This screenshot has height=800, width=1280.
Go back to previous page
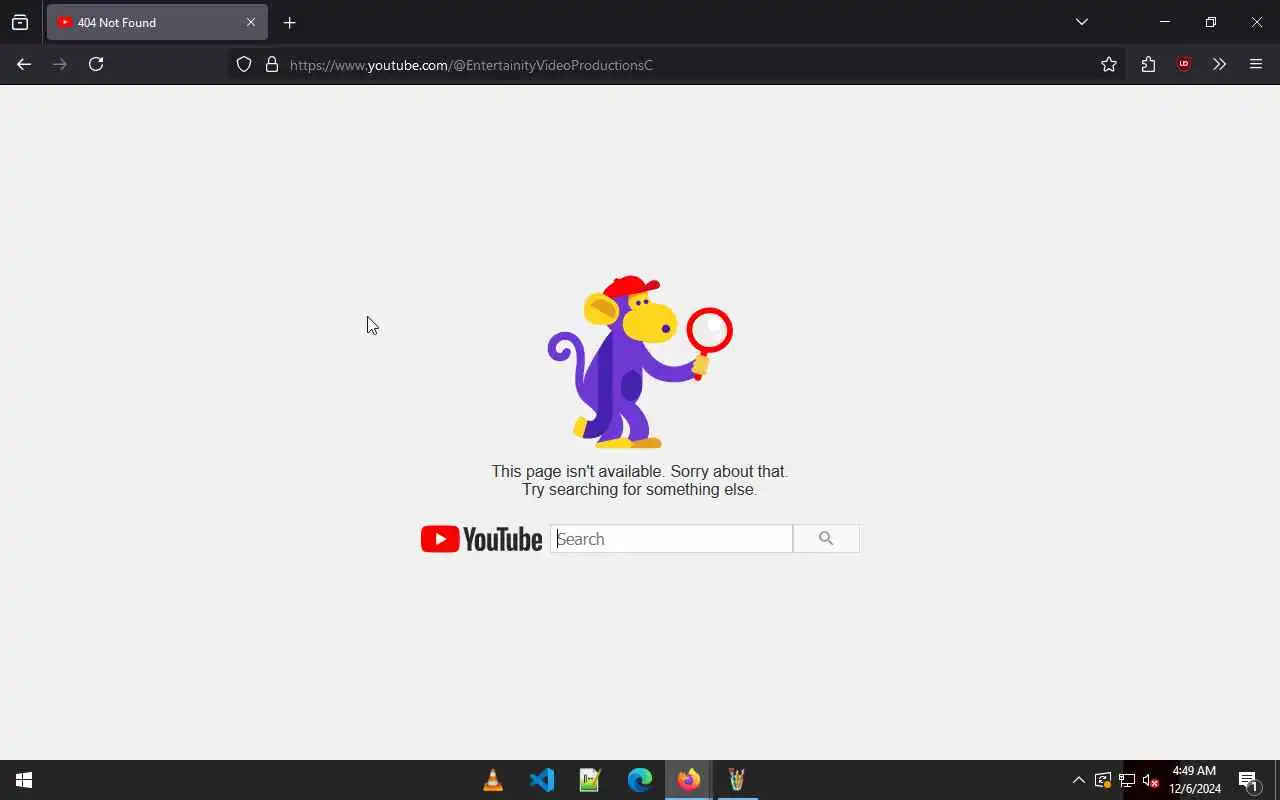(24, 64)
